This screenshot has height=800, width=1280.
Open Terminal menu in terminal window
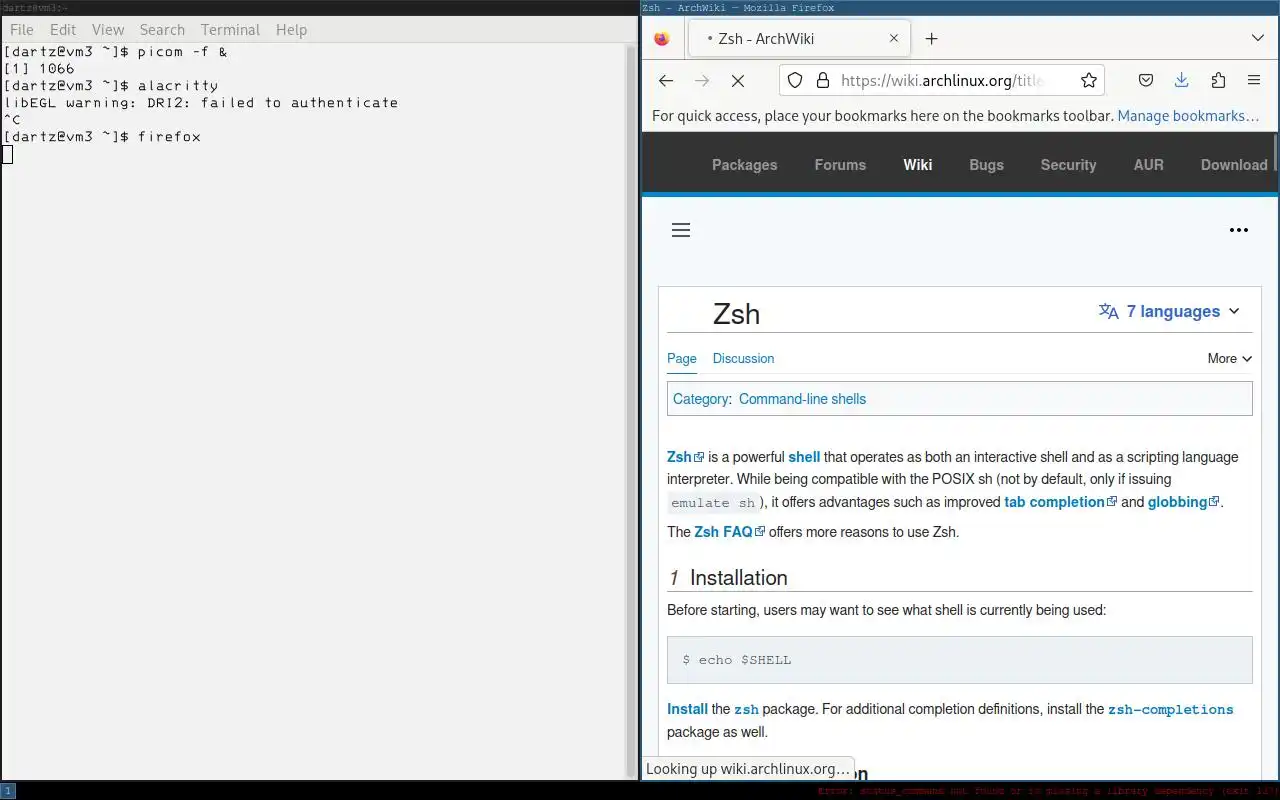pyautogui.click(x=230, y=30)
